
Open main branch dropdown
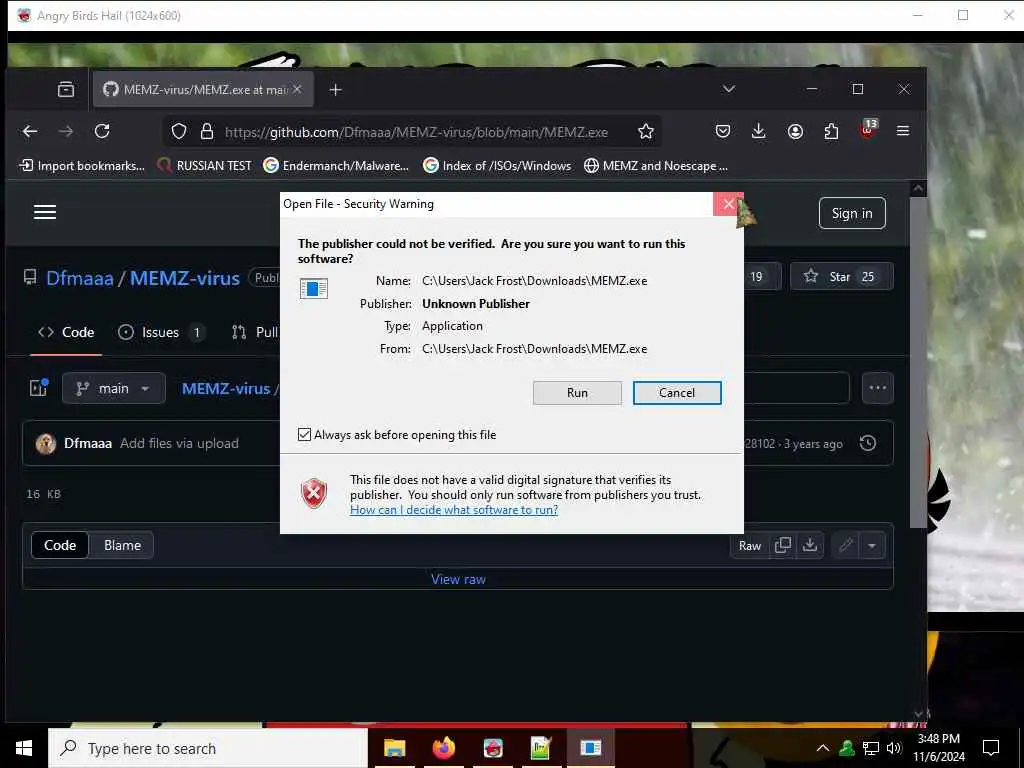click(x=114, y=389)
